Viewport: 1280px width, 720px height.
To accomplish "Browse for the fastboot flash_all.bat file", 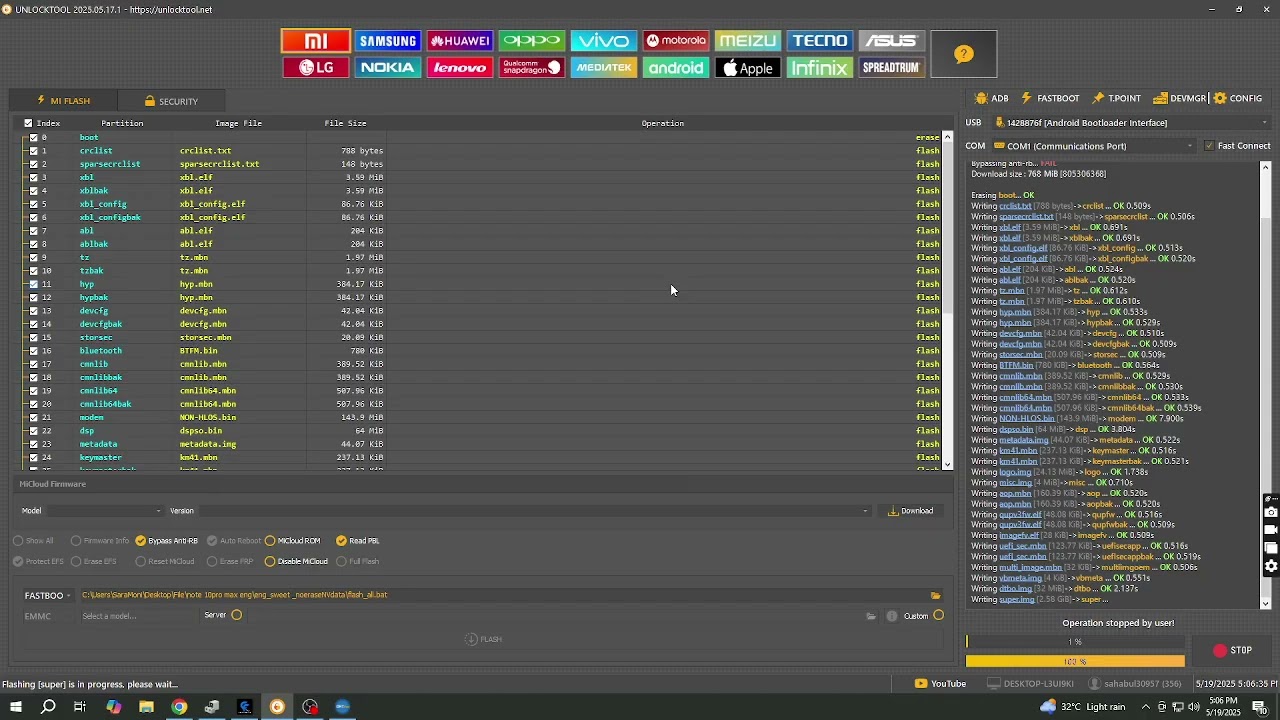I will pos(936,596).
